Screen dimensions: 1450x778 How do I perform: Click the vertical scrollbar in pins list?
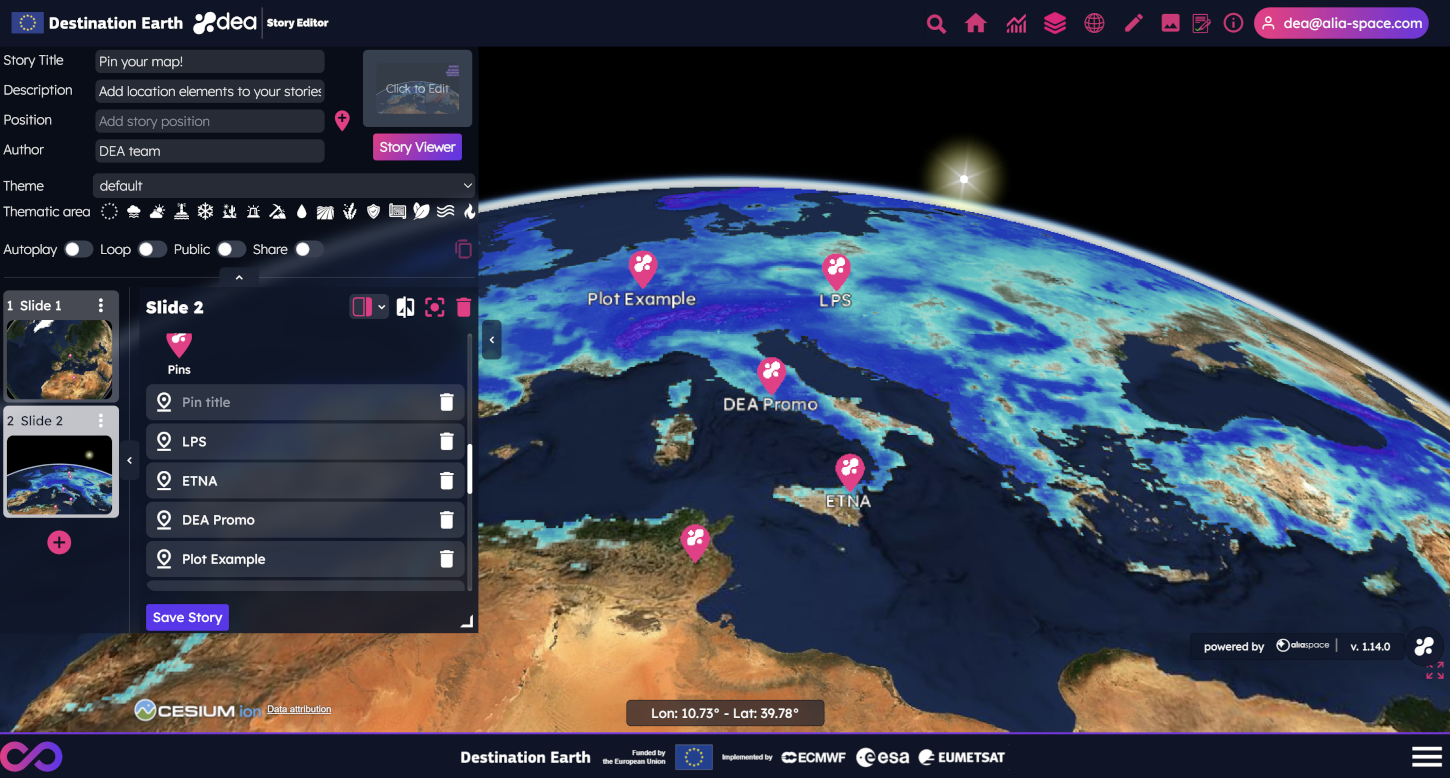[x=469, y=468]
